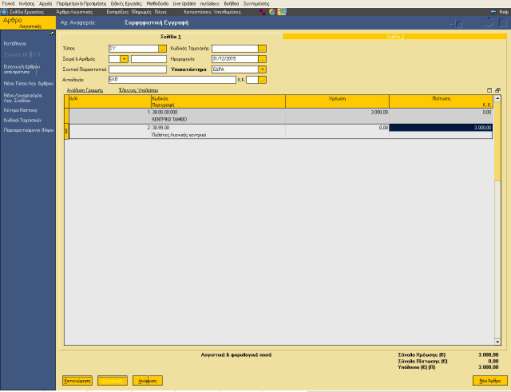Click the single-window icon above the grid

489,90
